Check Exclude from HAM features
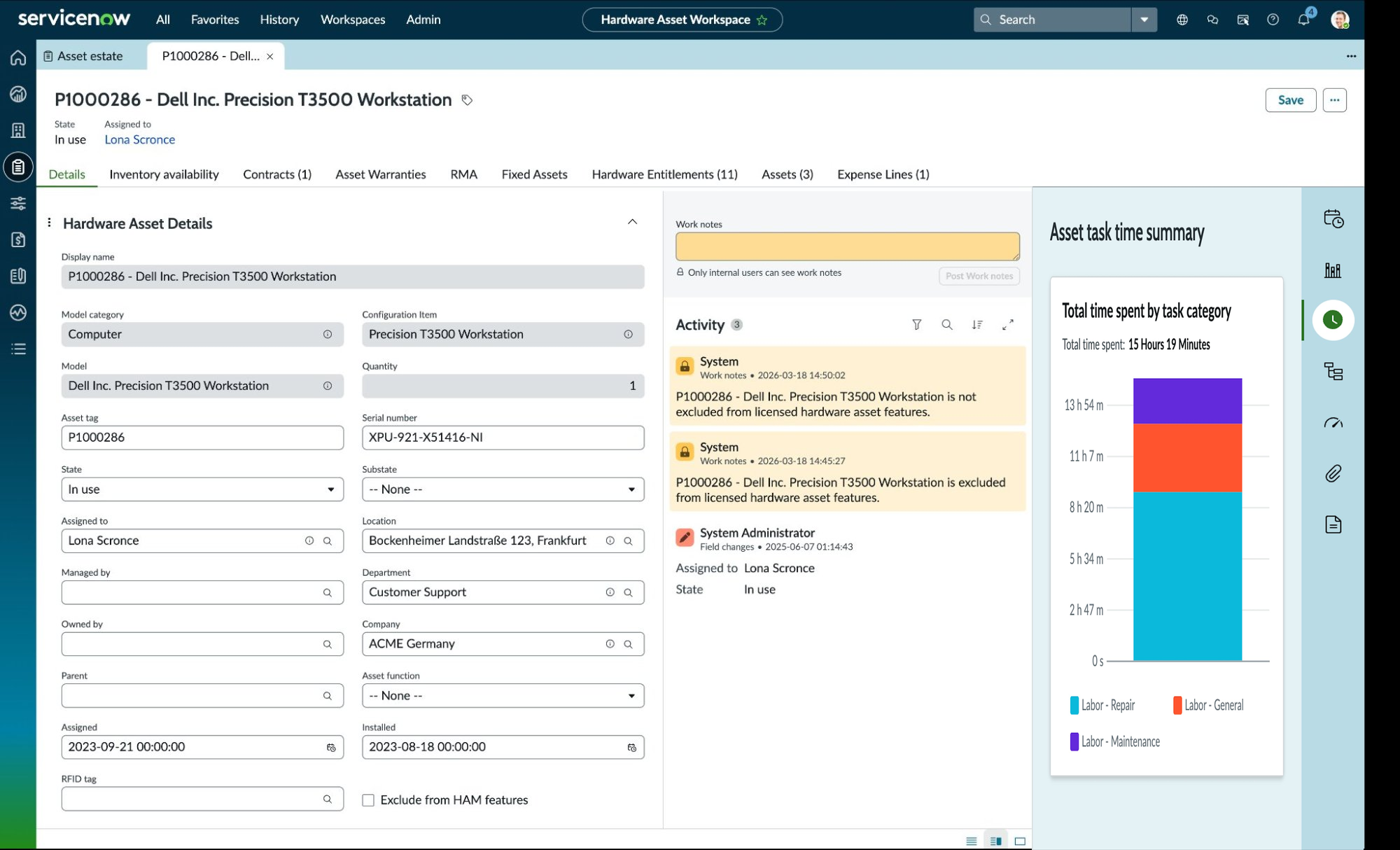1400x850 pixels. click(x=368, y=800)
